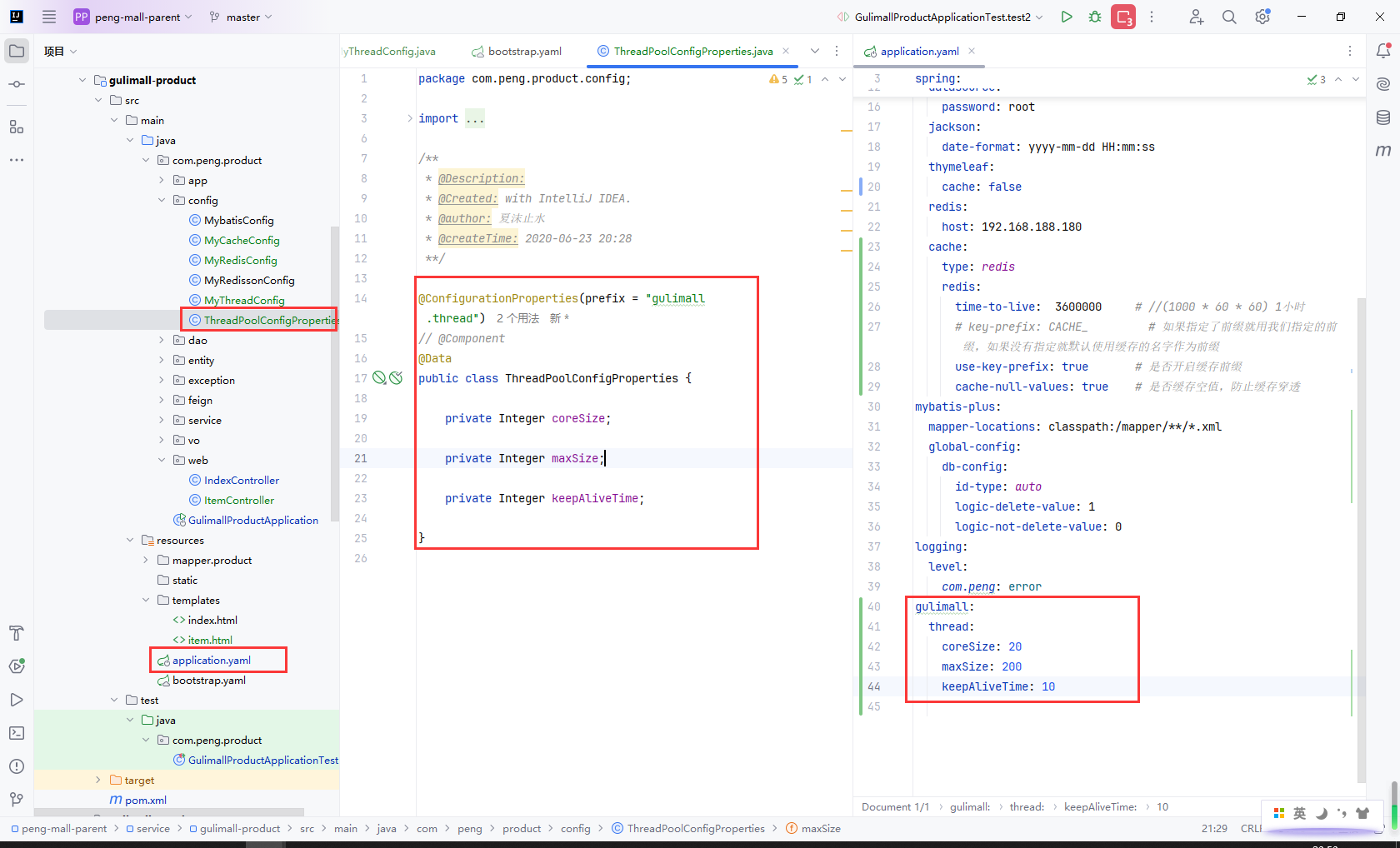Open the right editor tab options menu
Viewport: 1400px width, 848px height.
tap(1350, 51)
